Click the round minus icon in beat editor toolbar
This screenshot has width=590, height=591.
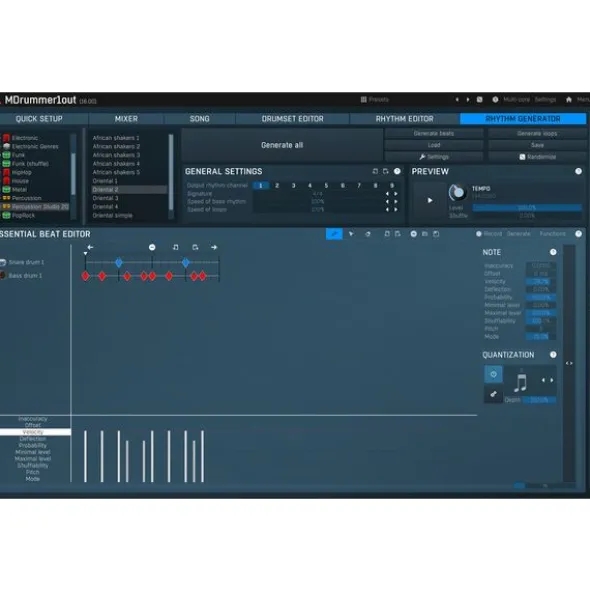click(414, 234)
